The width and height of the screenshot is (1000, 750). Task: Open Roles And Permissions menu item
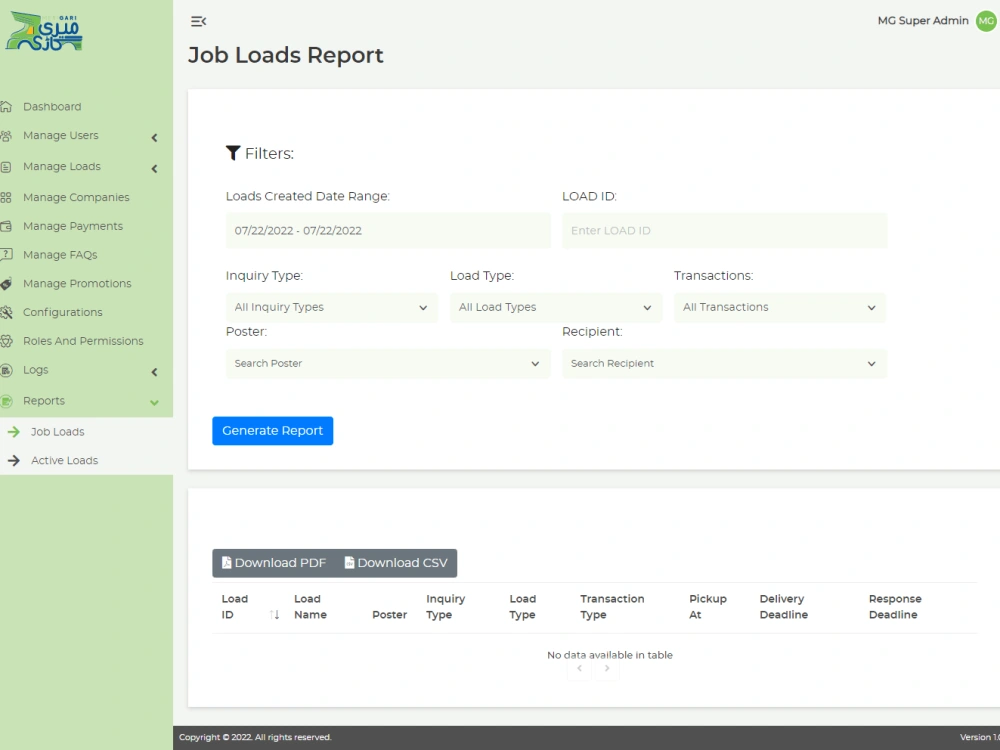tap(86, 341)
